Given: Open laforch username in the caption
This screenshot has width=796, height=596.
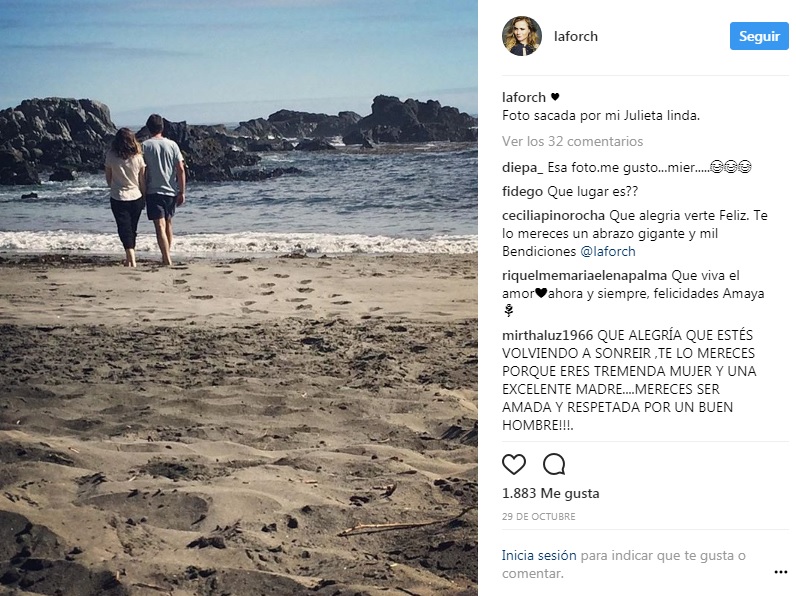Looking at the screenshot, I should click(523, 97).
